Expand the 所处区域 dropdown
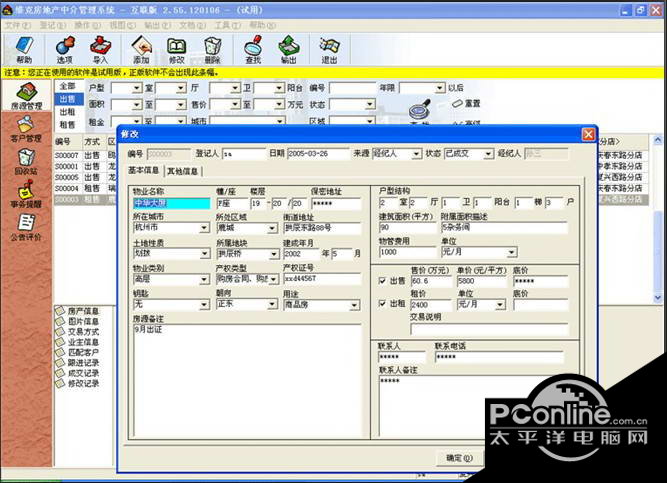The height and width of the screenshot is (483, 667). point(272,229)
